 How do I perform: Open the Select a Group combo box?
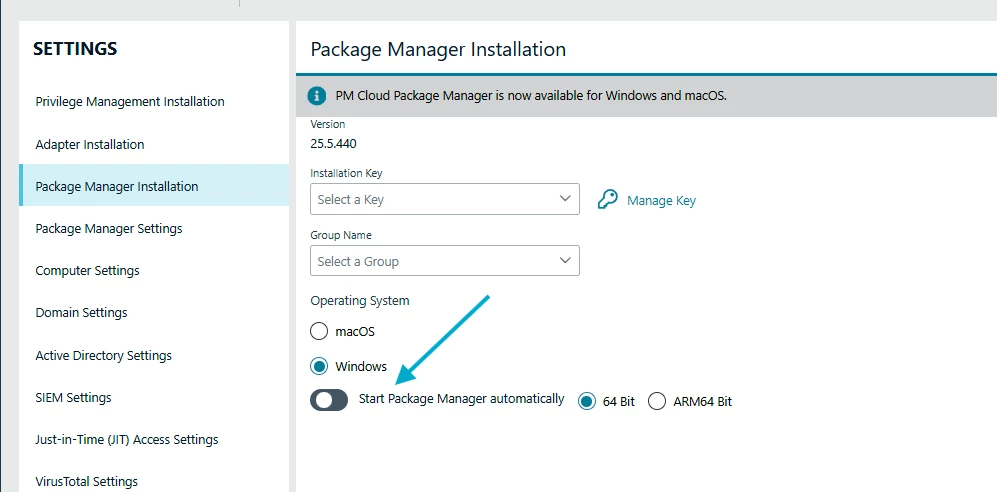(444, 261)
